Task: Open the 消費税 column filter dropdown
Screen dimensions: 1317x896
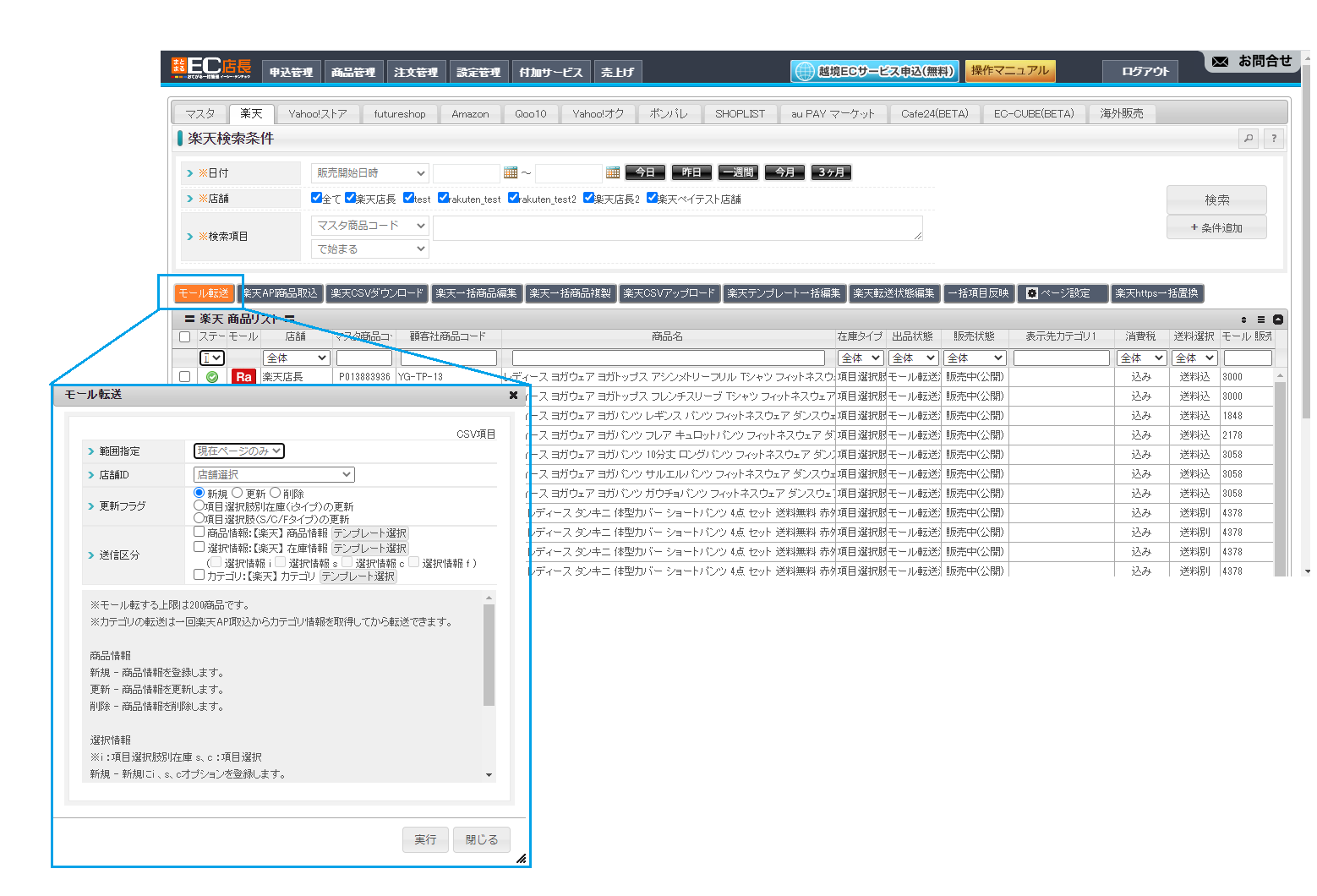Action: coord(1141,358)
